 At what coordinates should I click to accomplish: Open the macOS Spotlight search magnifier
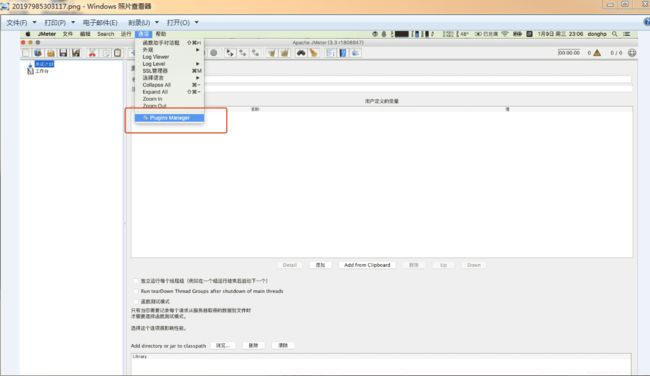(615, 34)
